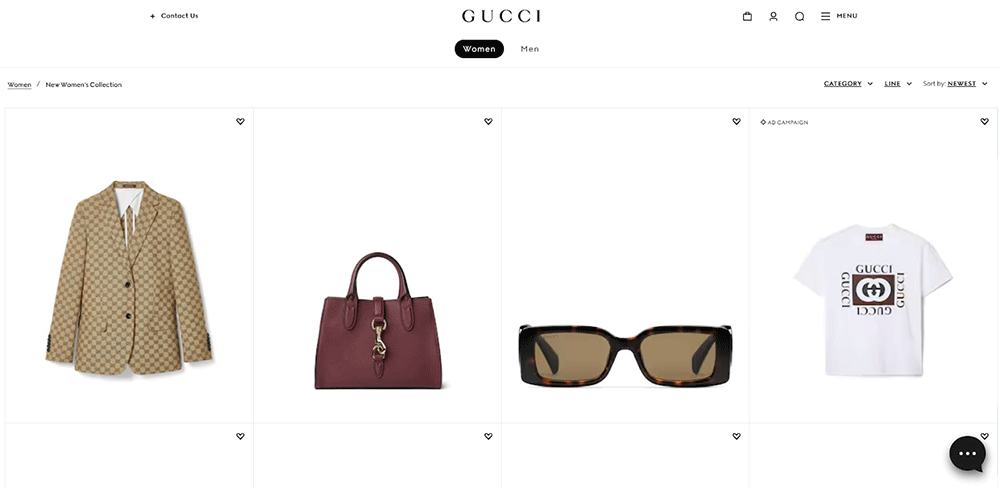Screen dimensions: 1000x488
Task: Click the Women breadcrumb link
Action: [19, 84]
